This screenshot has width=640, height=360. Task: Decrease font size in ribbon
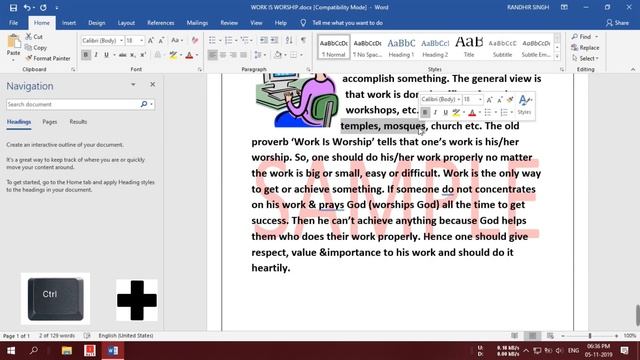[162, 40]
